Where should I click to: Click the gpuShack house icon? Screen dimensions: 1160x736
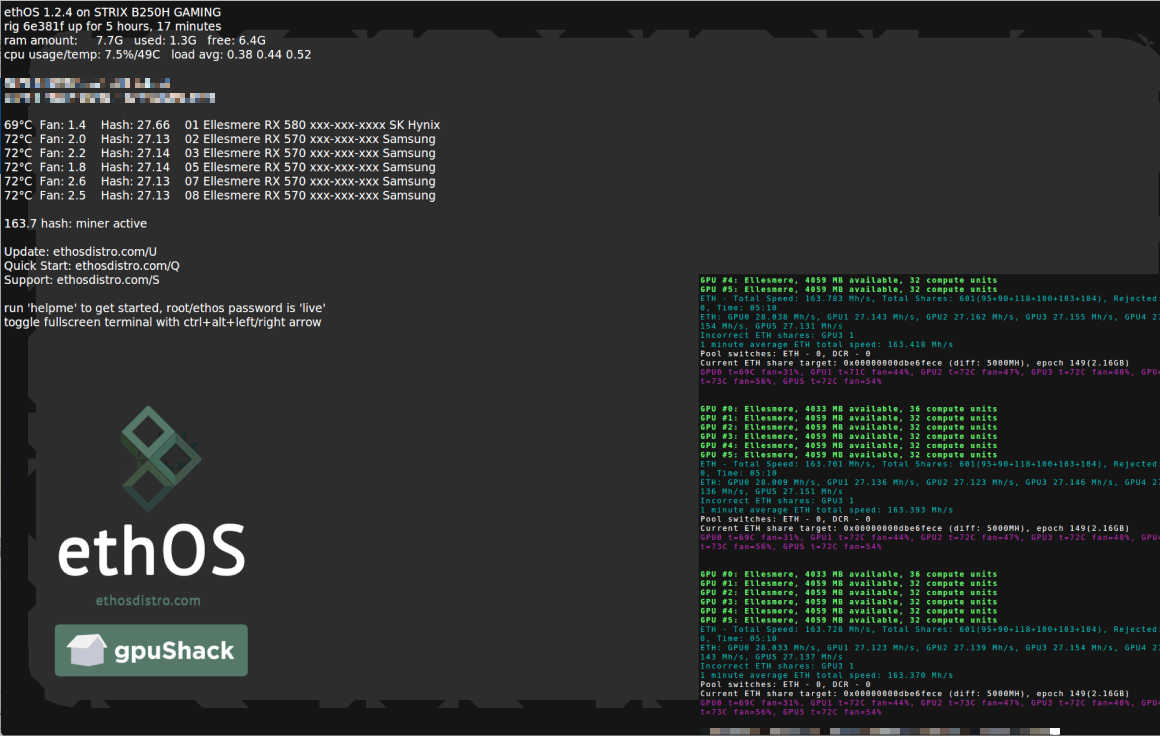point(87,650)
